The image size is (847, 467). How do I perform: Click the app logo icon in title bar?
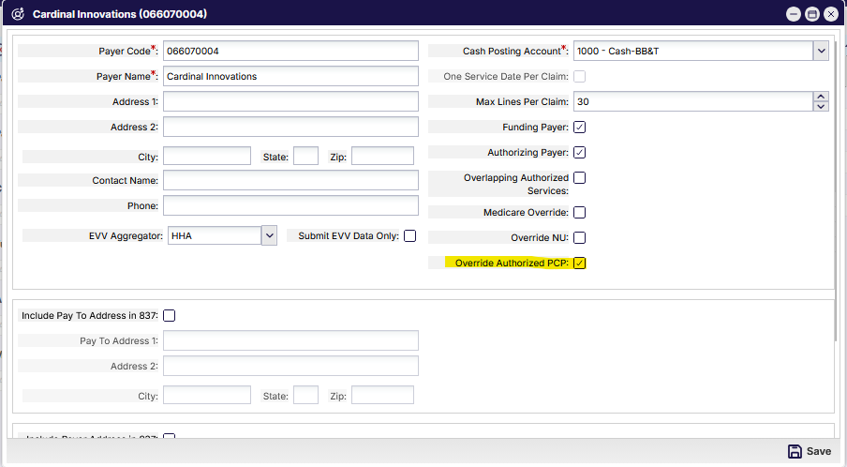18,14
